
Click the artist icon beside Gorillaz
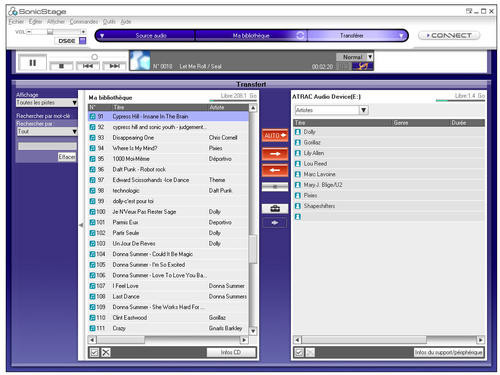pos(298,143)
